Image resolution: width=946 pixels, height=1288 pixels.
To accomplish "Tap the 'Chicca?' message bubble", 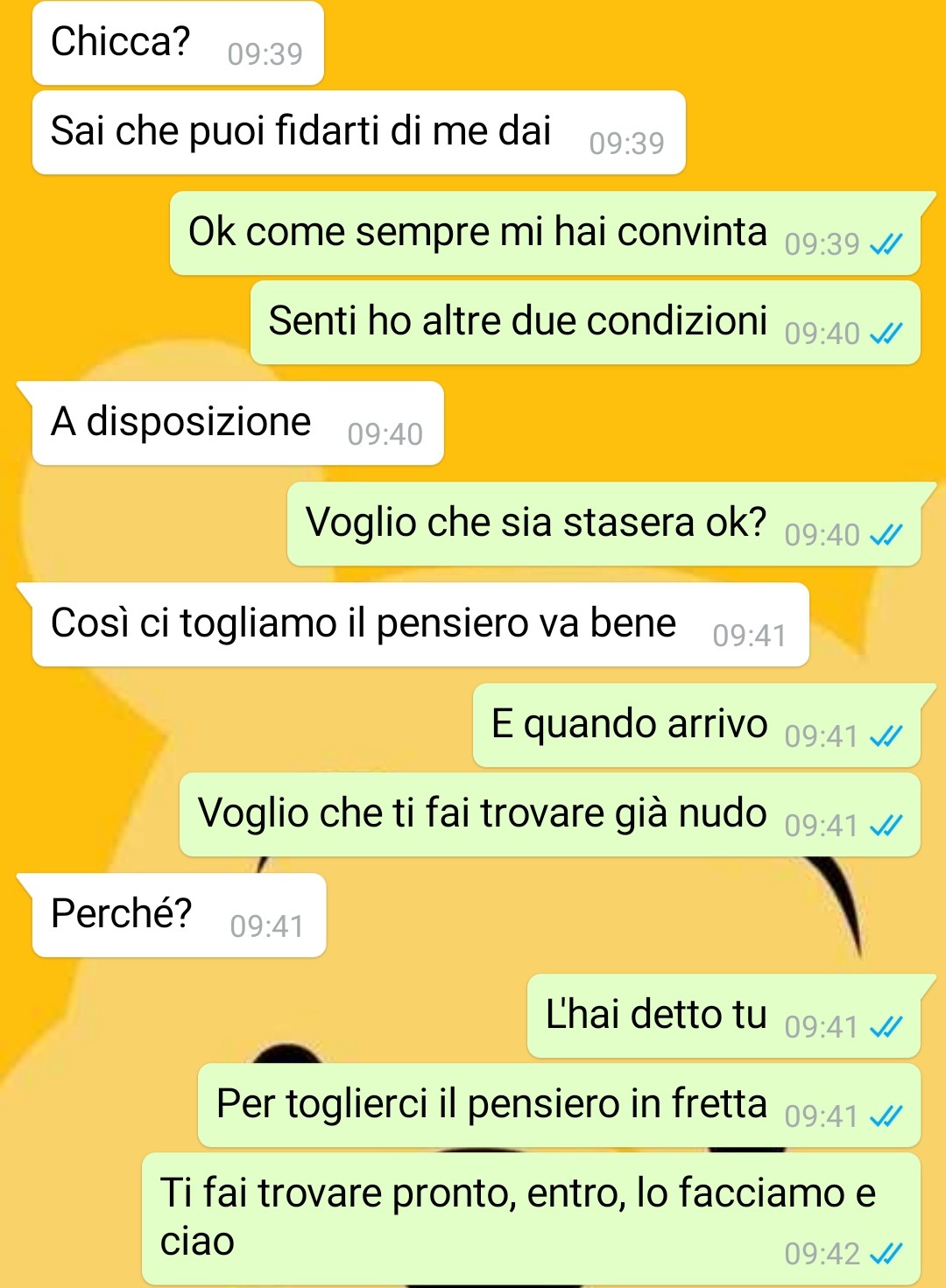I will [x=178, y=43].
